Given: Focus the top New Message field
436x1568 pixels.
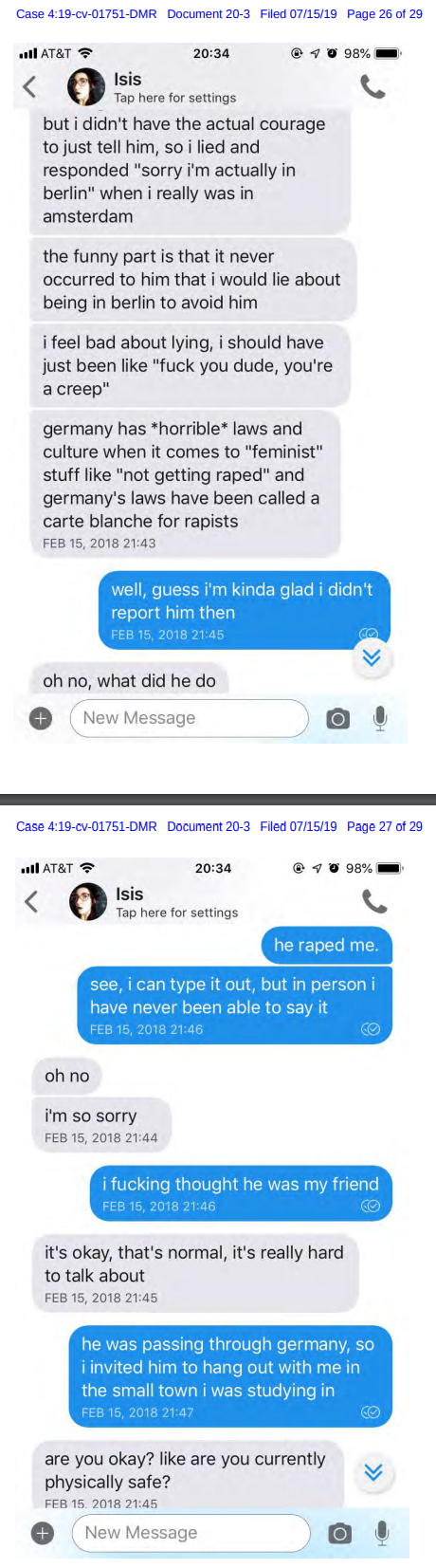Looking at the screenshot, I should tap(190, 718).
